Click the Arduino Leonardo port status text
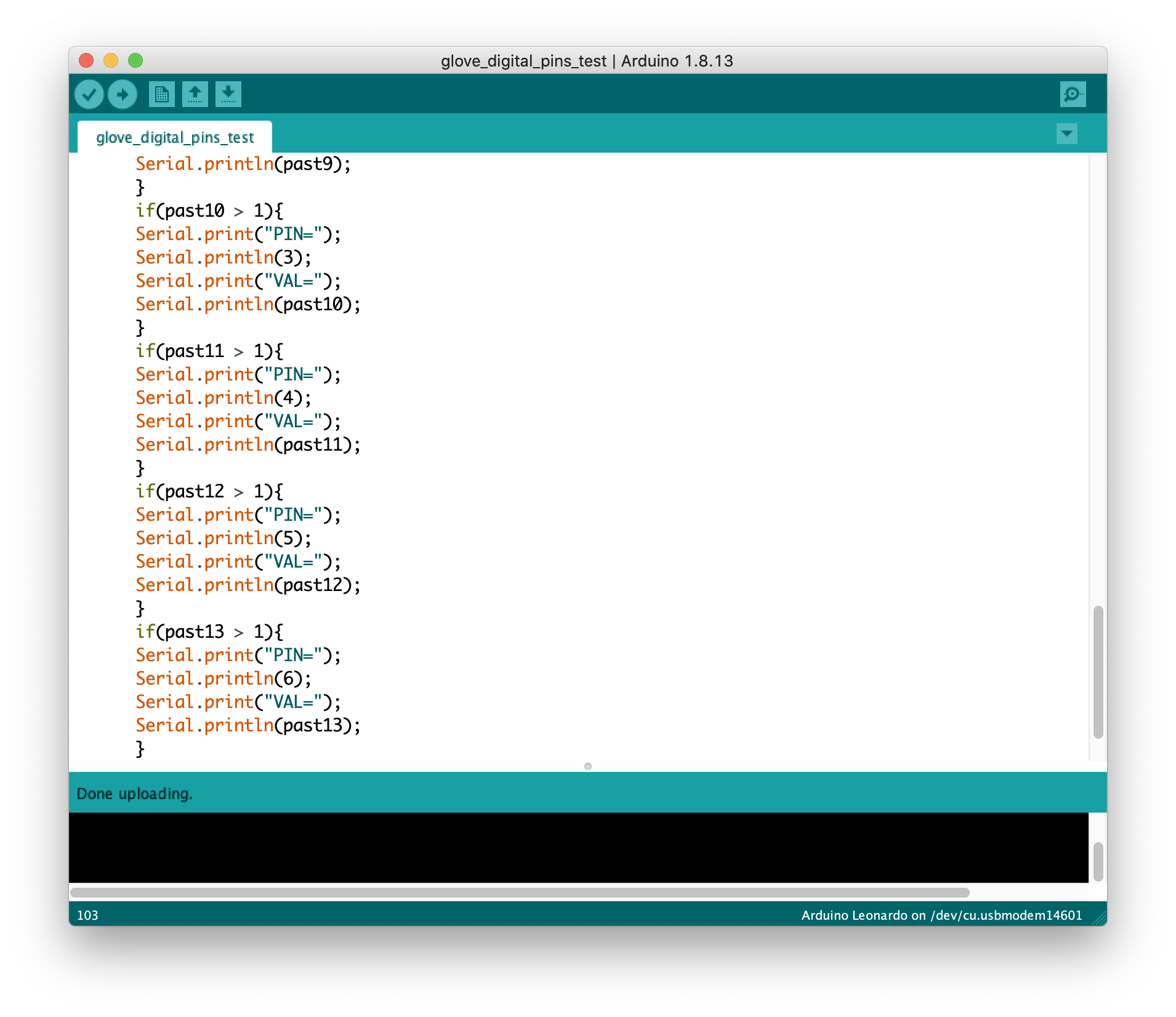The image size is (1176, 1017). 941,915
